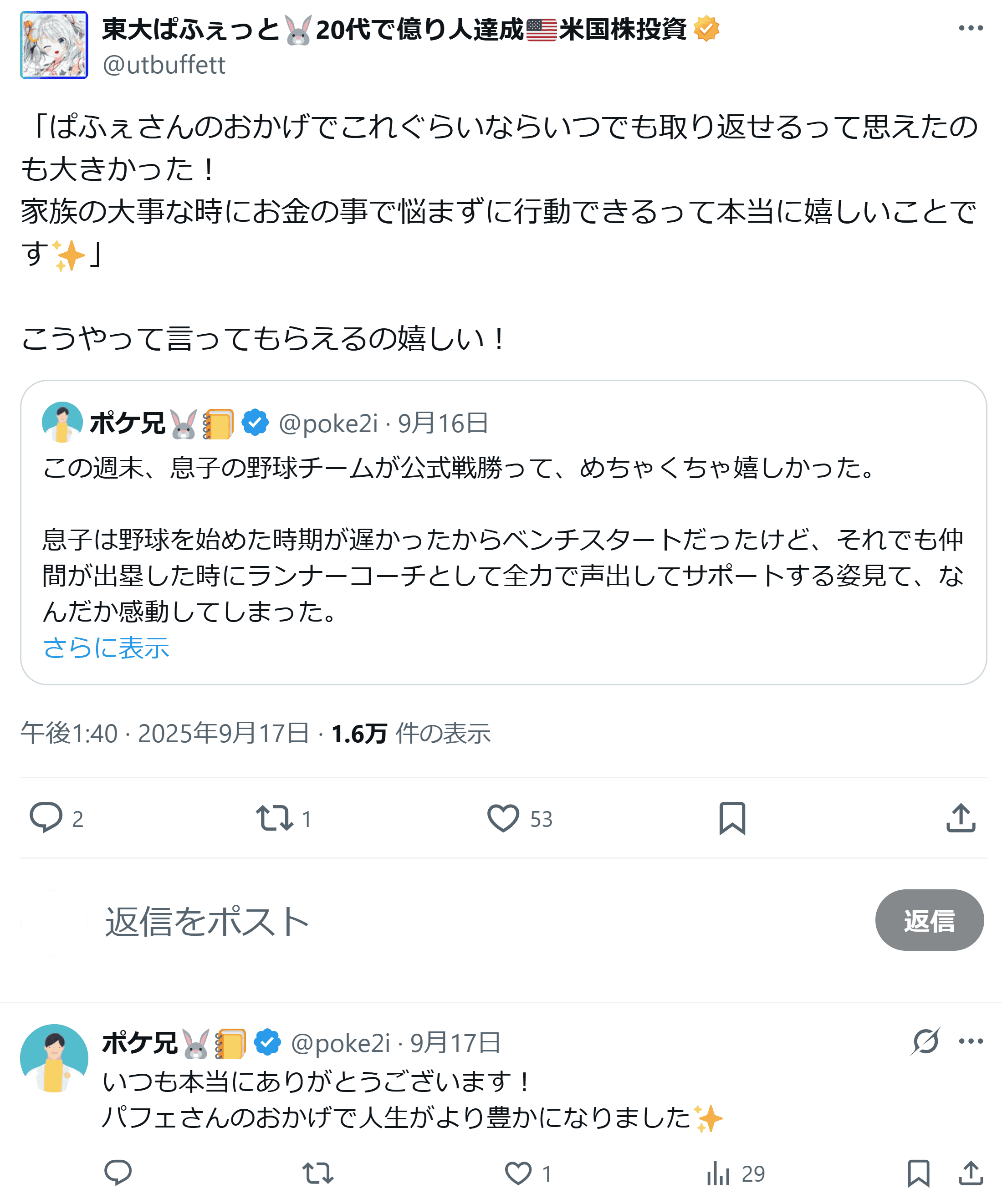Screen dimensions: 1002x1204
Task: Open more options on poke2i's reply
Action: click(x=971, y=1041)
